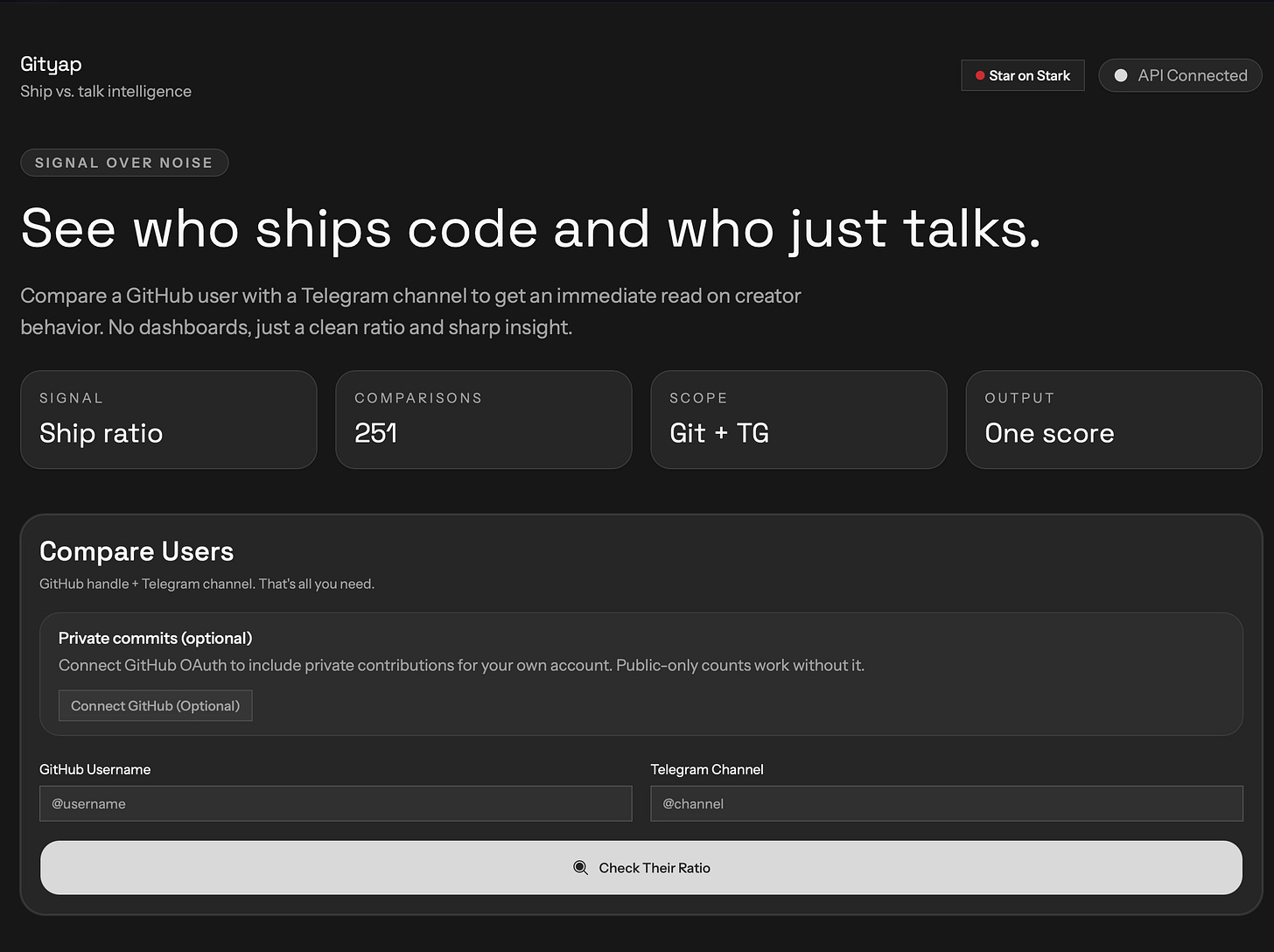The image size is (1274, 952).
Task: Click the Signal Over Noise badge
Action: click(x=124, y=163)
